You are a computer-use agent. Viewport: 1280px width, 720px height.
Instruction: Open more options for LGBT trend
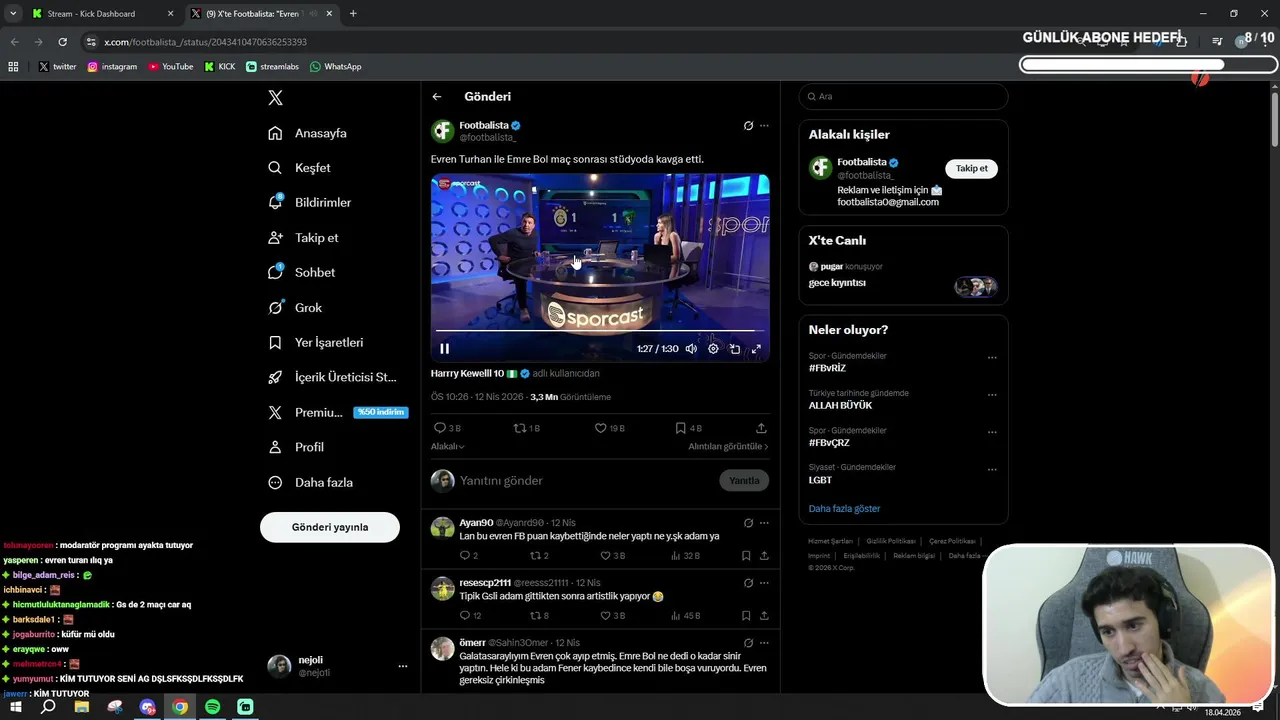click(x=992, y=470)
